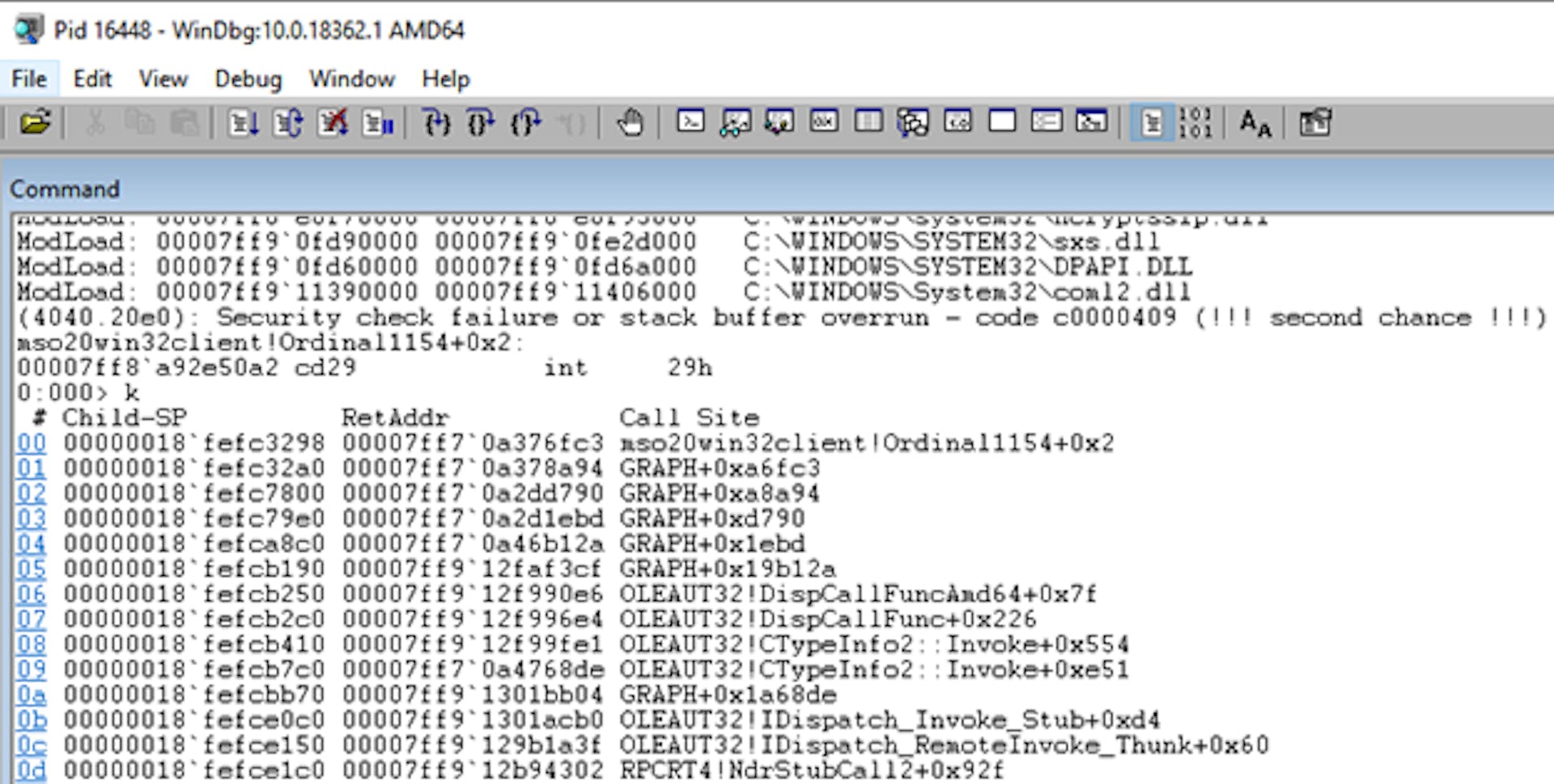Click 'RPCRT4!NdrStubCall2+0x92f' call site
The height and width of the screenshot is (784, 1554).
(812, 769)
